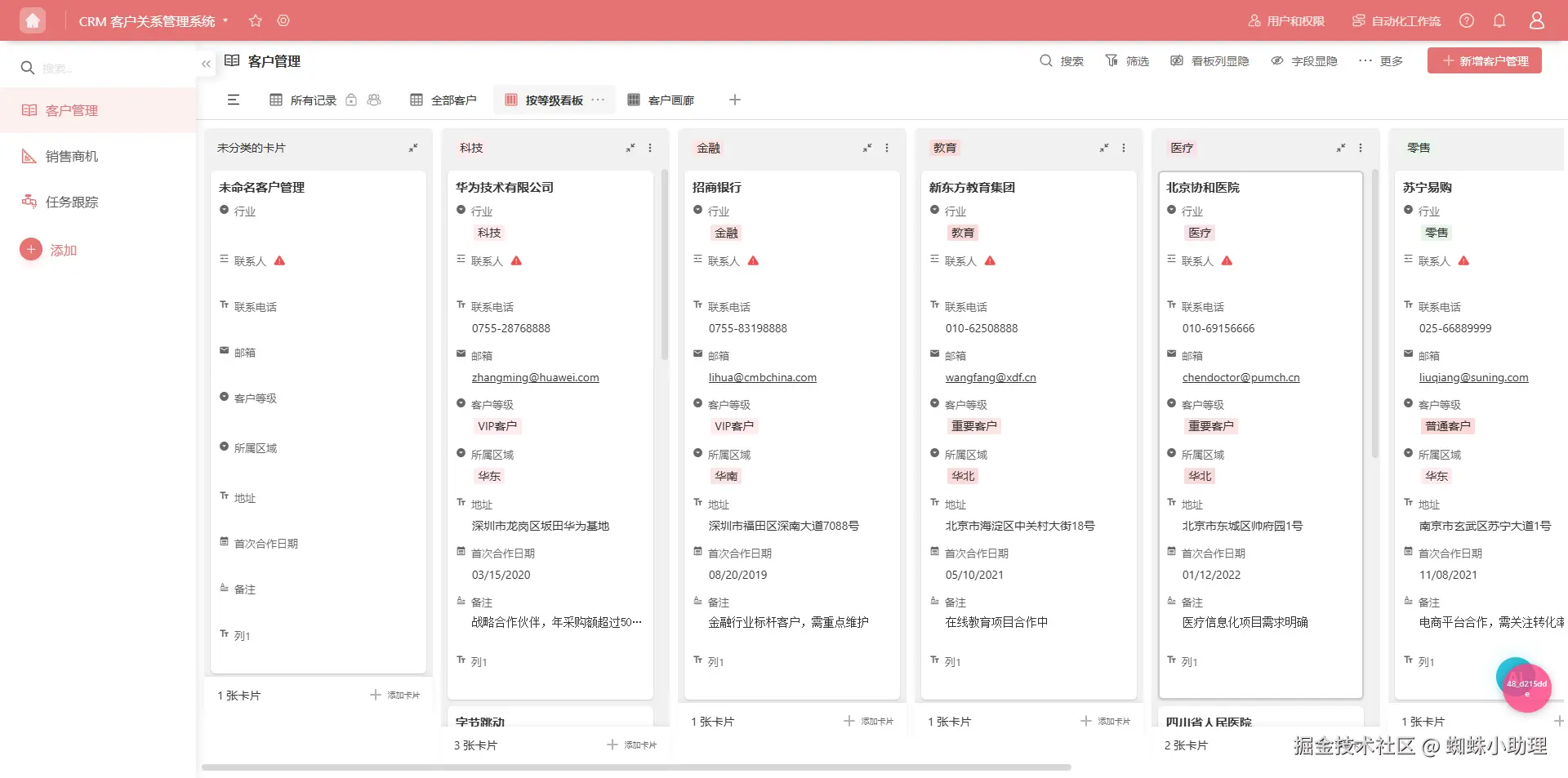Click the horizontal scrollbar at bottom
This screenshot has height=778, width=1568.
pos(636,767)
